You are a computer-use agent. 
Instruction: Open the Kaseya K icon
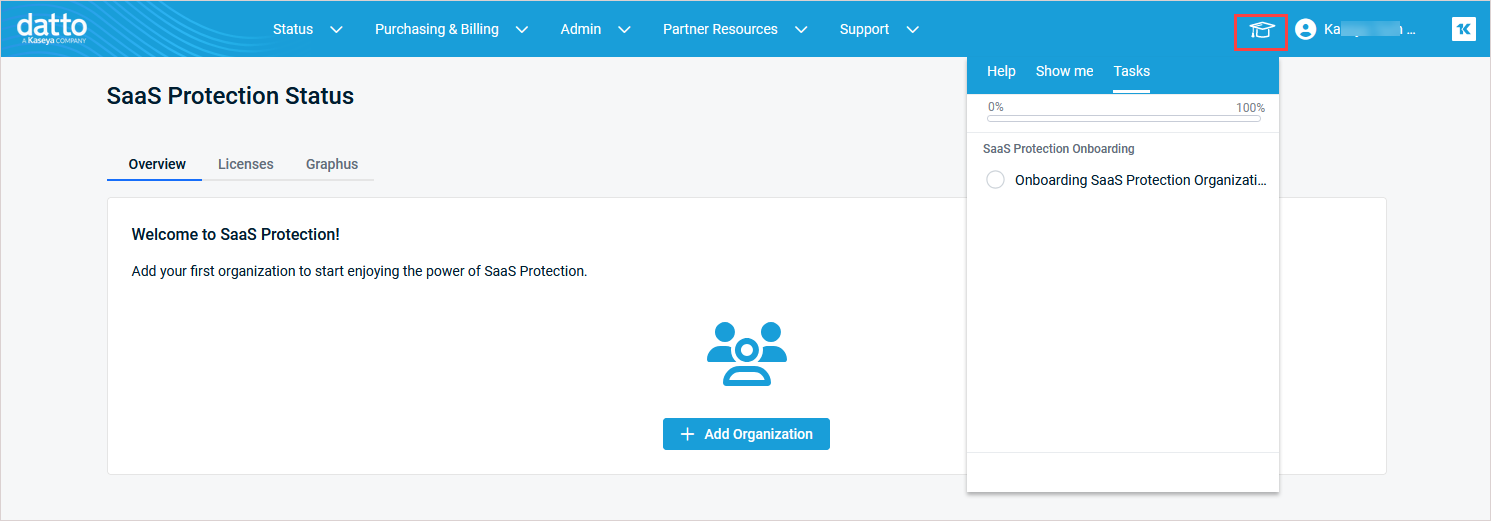pyautogui.click(x=1463, y=29)
